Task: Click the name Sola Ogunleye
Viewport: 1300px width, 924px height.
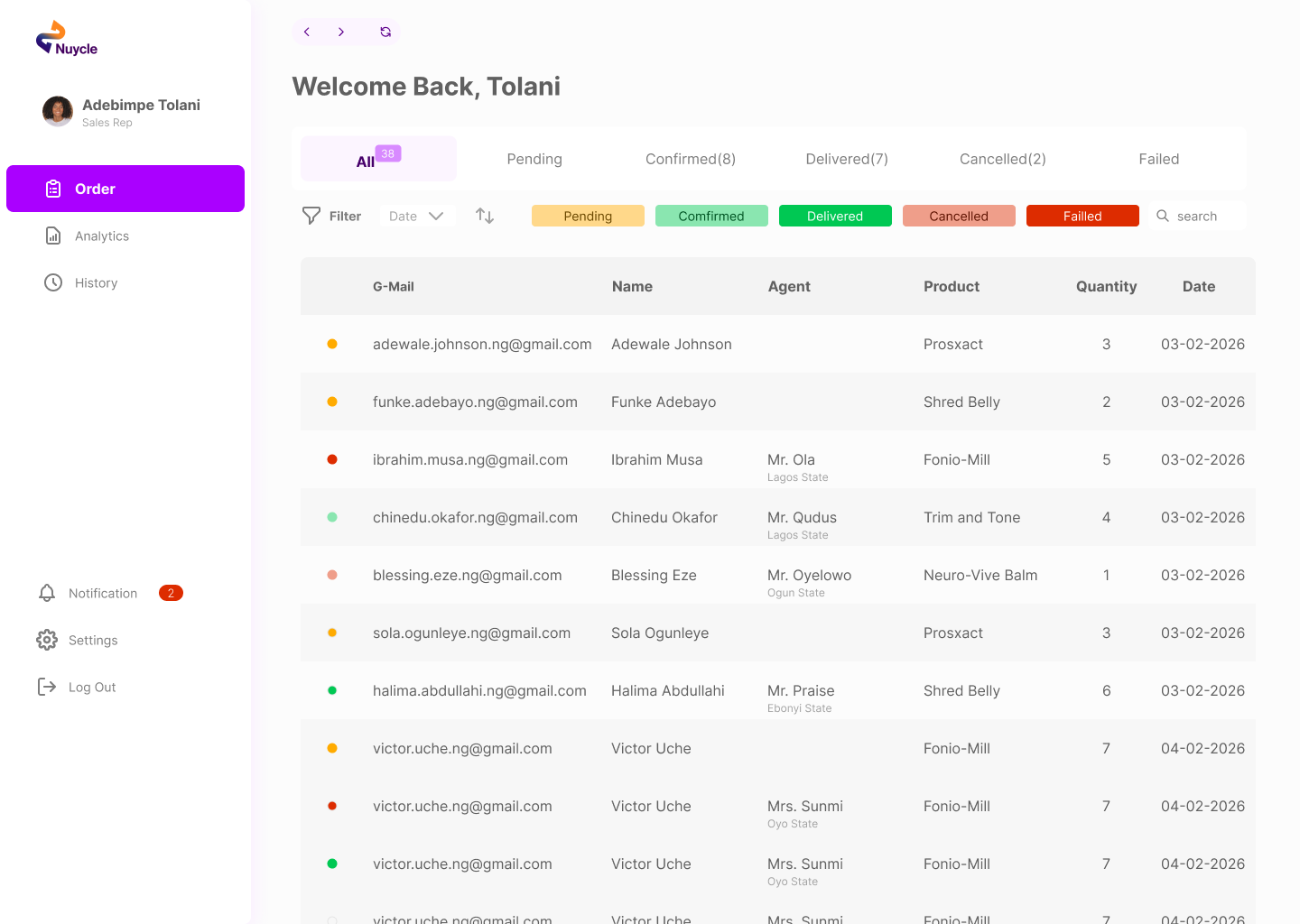Action: point(660,633)
